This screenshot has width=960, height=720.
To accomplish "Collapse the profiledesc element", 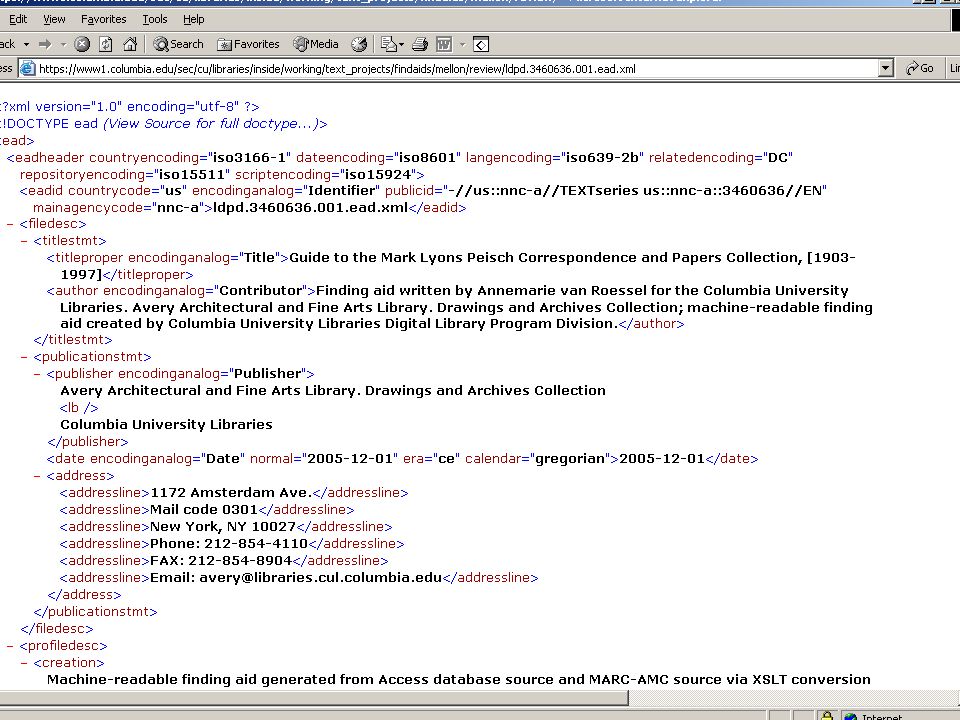I will pyautogui.click(x=10, y=646).
